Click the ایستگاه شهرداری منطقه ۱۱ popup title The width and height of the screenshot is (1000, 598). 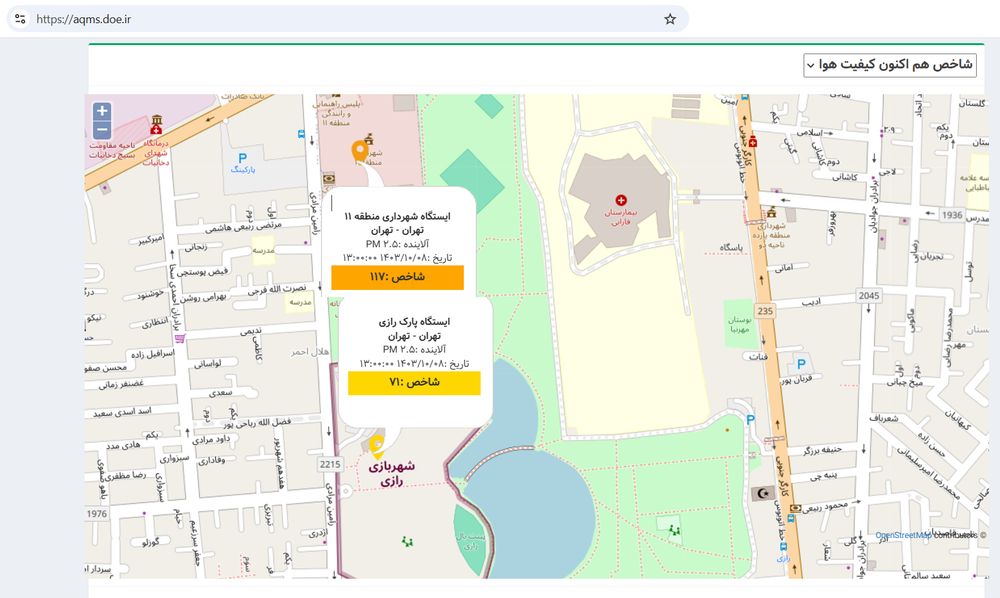click(397, 216)
